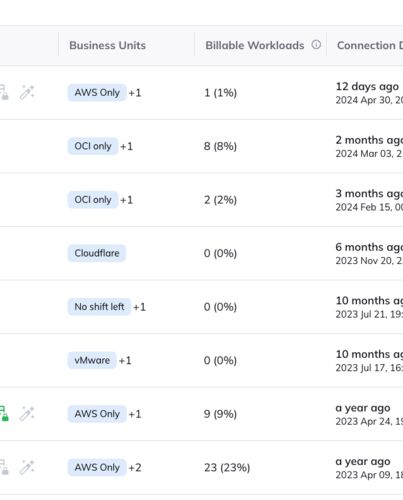Select the AWS Only tag in the 12 days ago row
This screenshot has height=500, width=403.
click(x=97, y=92)
